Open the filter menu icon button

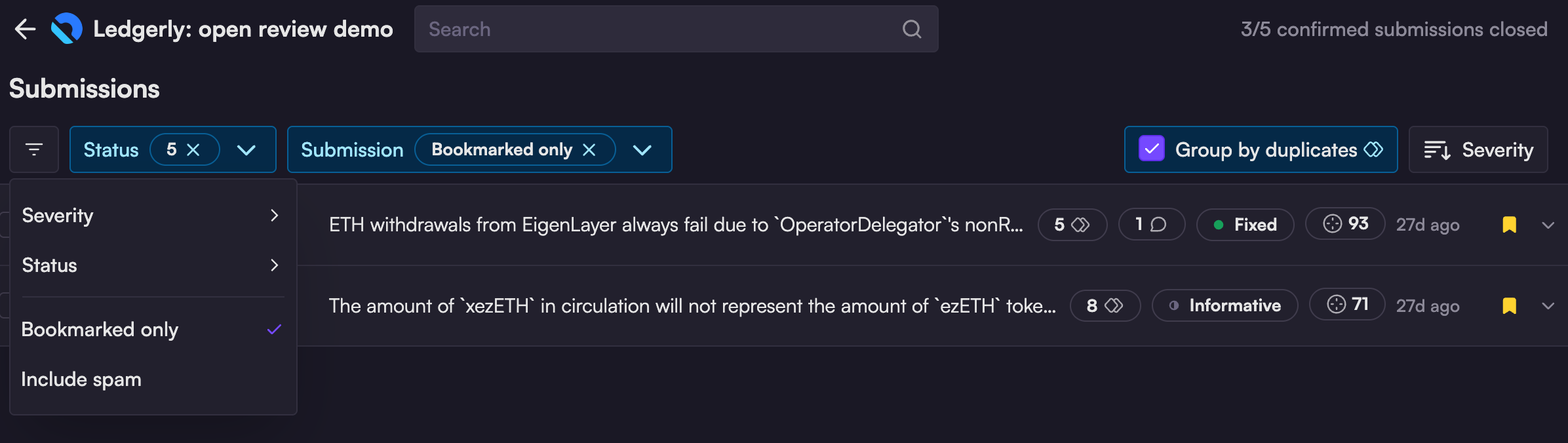tap(34, 149)
